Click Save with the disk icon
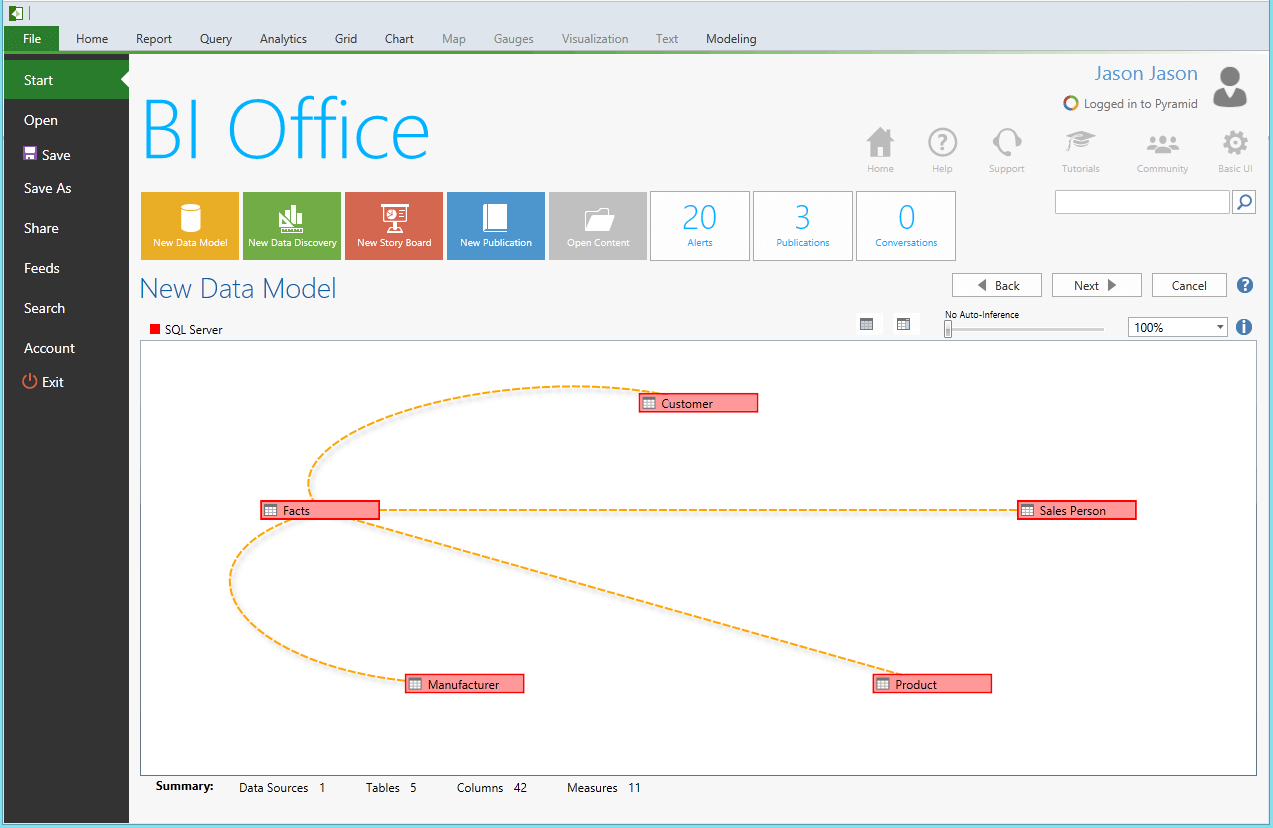 coord(46,155)
